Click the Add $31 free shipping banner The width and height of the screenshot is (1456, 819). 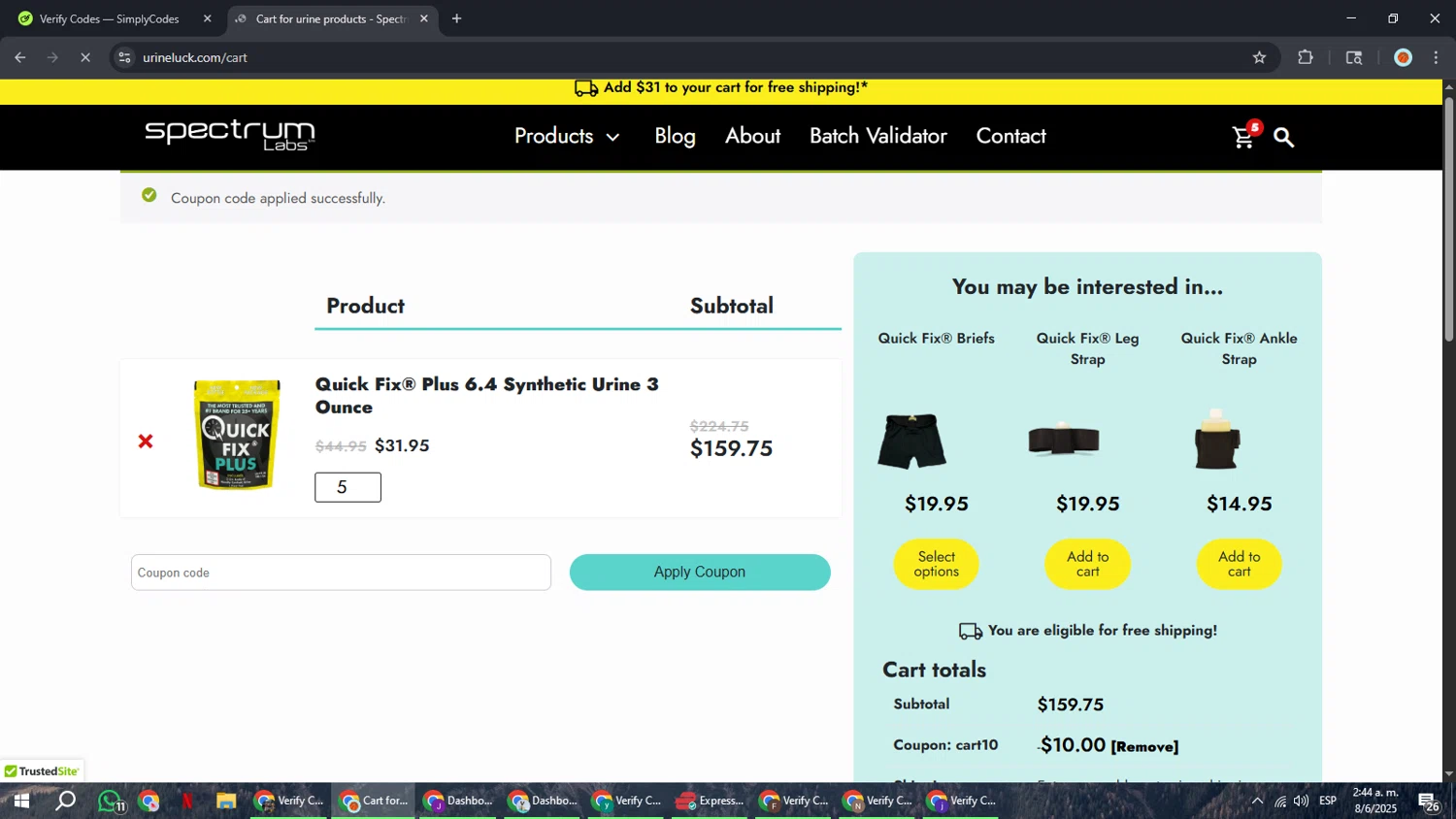pyautogui.click(x=721, y=87)
